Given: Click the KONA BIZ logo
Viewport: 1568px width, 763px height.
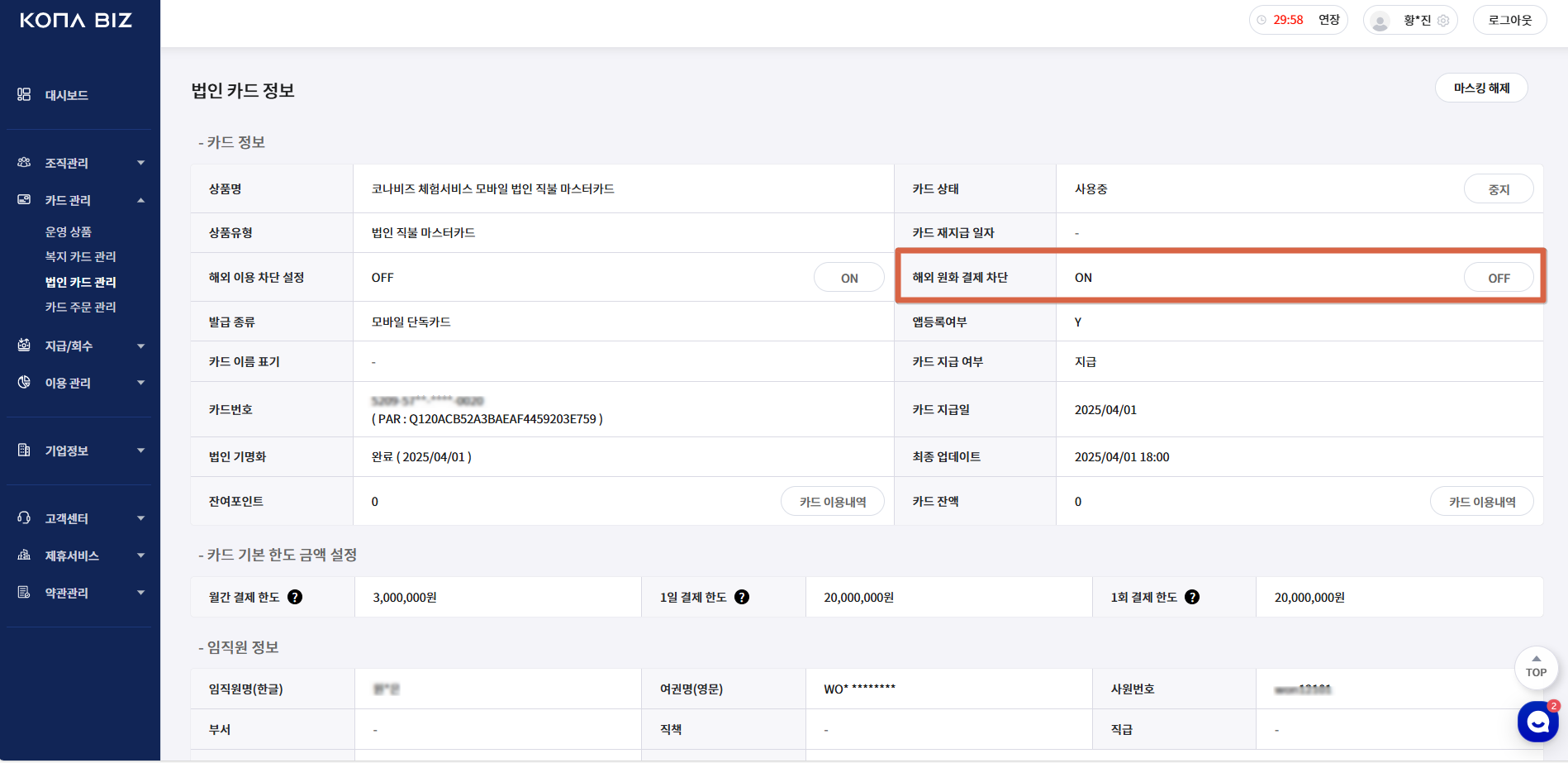Looking at the screenshot, I should [x=76, y=20].
